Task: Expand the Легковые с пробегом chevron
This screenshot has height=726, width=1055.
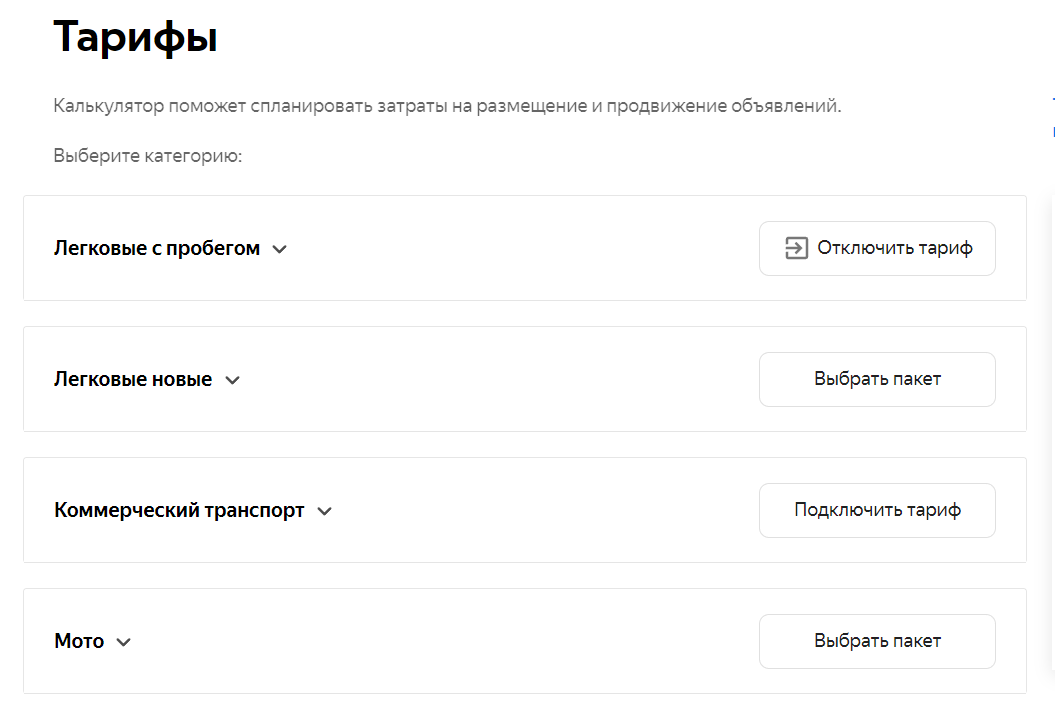Action: click(280, 249)
